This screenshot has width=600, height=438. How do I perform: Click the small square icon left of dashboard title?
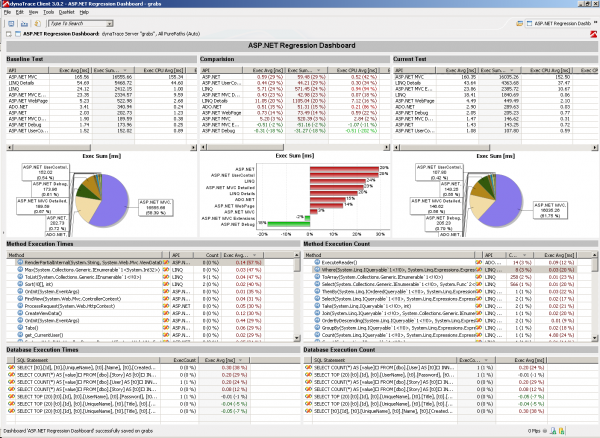9,34
